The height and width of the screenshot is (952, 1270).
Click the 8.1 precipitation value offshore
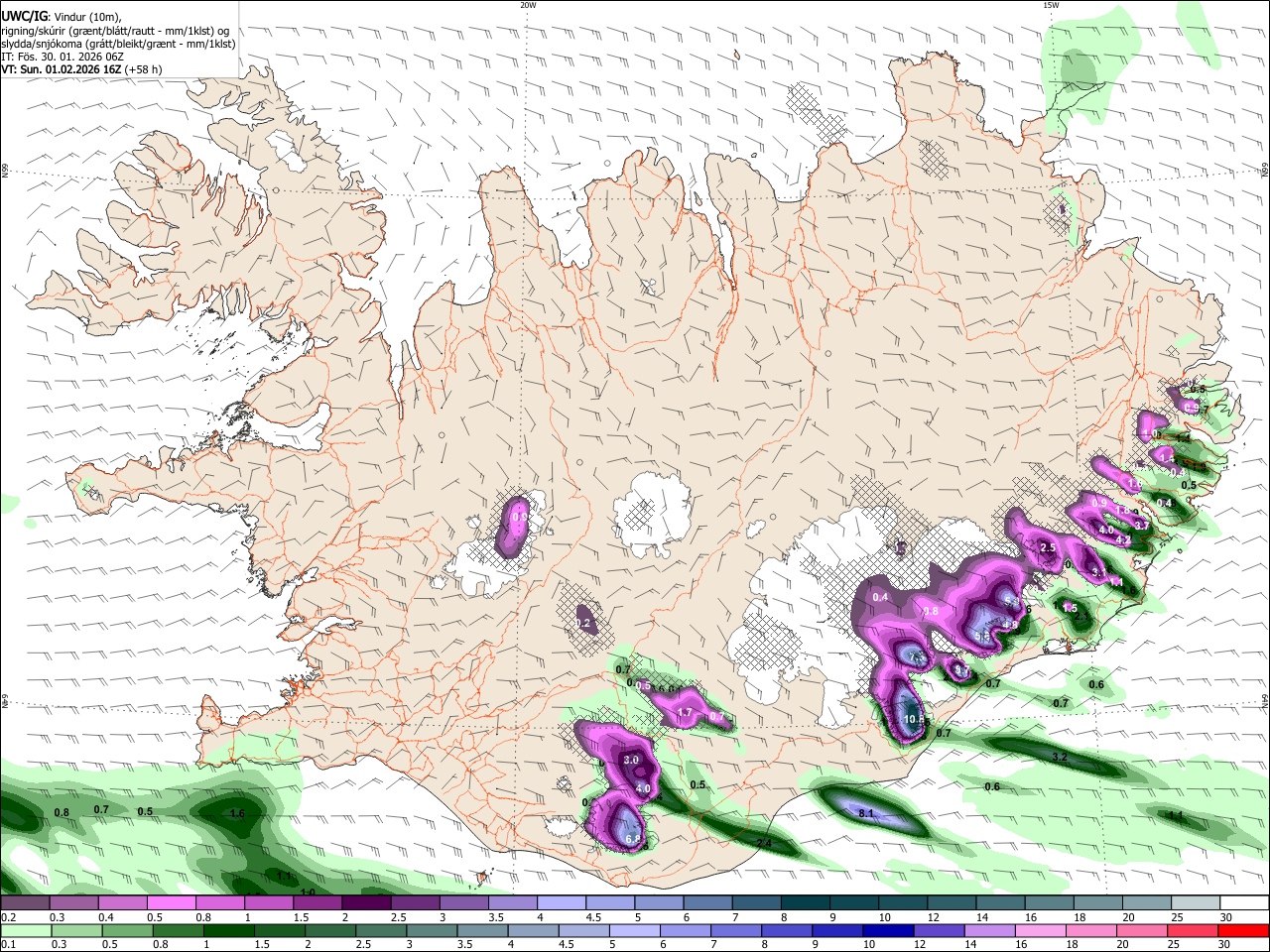tap(866, 813)
